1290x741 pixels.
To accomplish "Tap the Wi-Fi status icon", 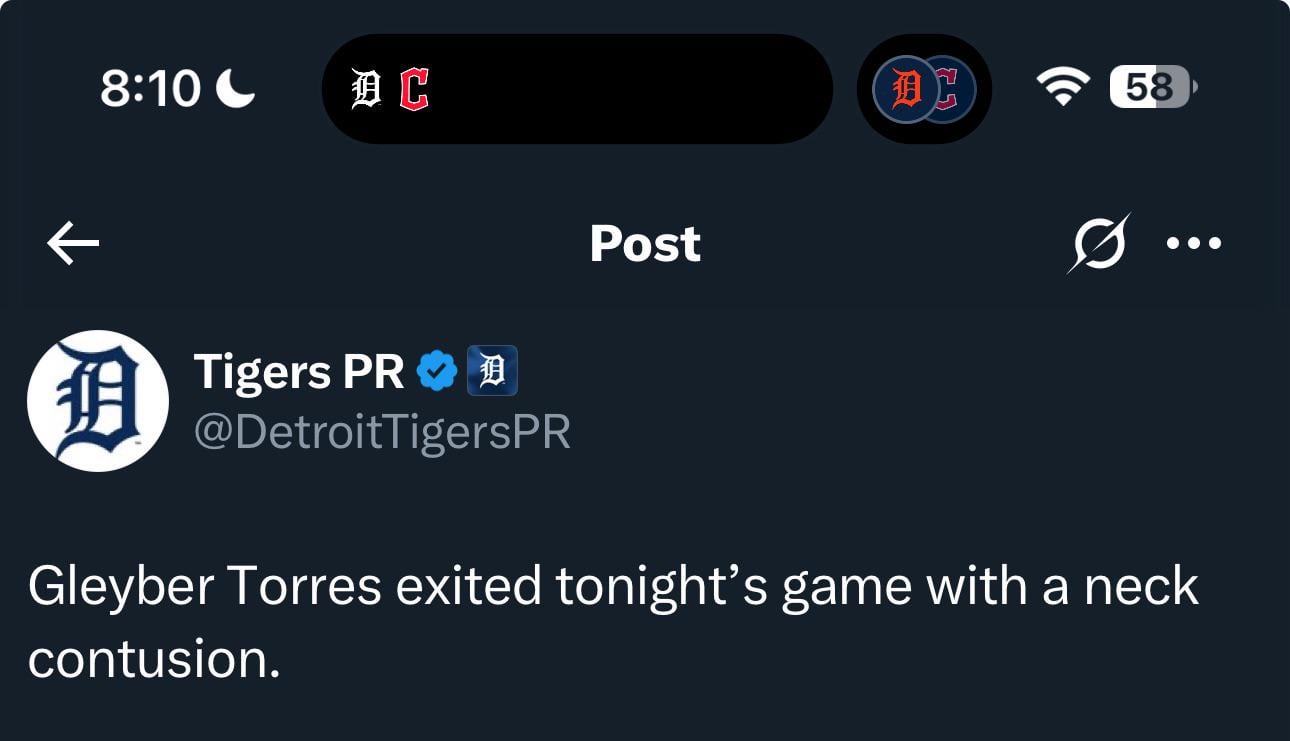I will (1066, 88).
